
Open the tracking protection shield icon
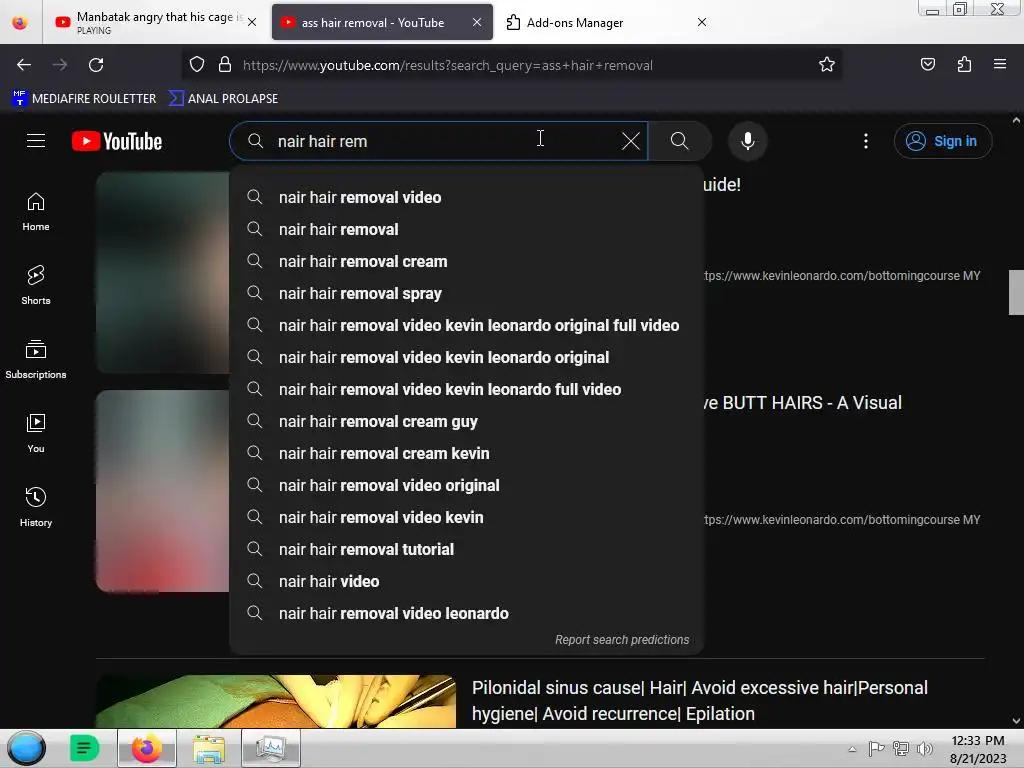(x=197, y=64)
